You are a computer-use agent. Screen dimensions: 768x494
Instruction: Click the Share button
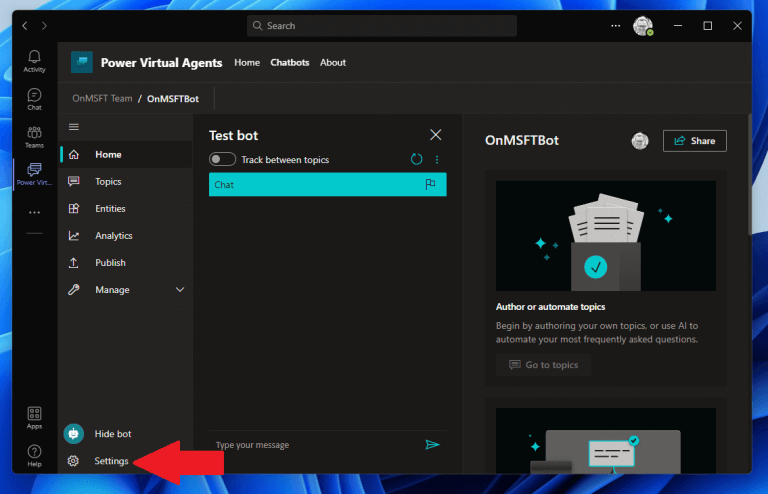pyautogui.click(x=695, y=141)
